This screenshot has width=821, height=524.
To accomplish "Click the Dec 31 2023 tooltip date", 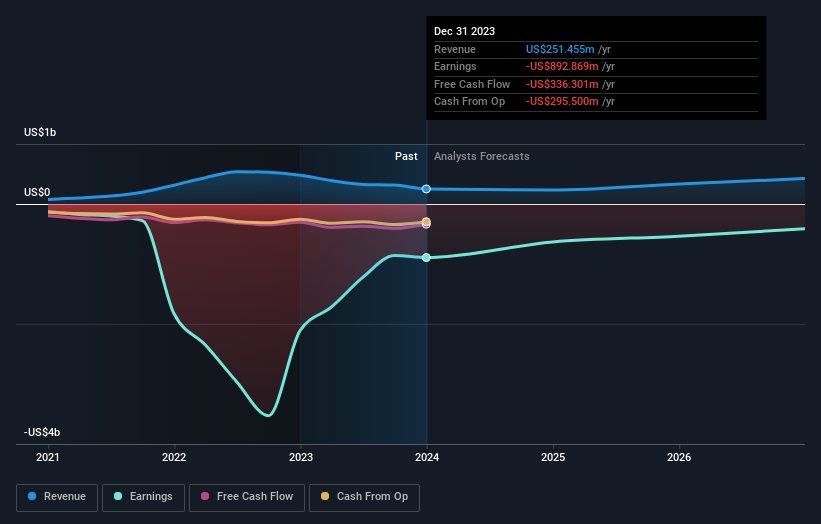I will click(464, 31).
